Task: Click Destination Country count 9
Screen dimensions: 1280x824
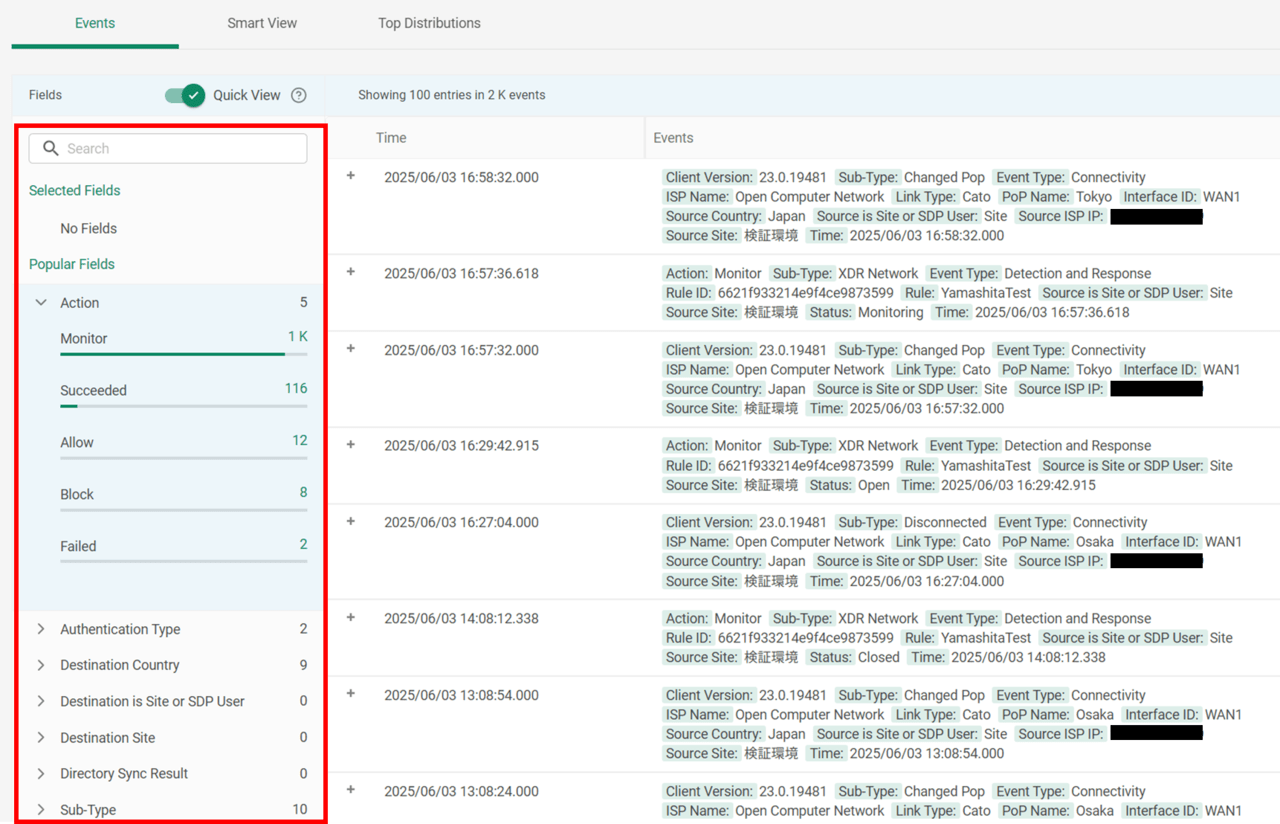Action: [304, 665]
